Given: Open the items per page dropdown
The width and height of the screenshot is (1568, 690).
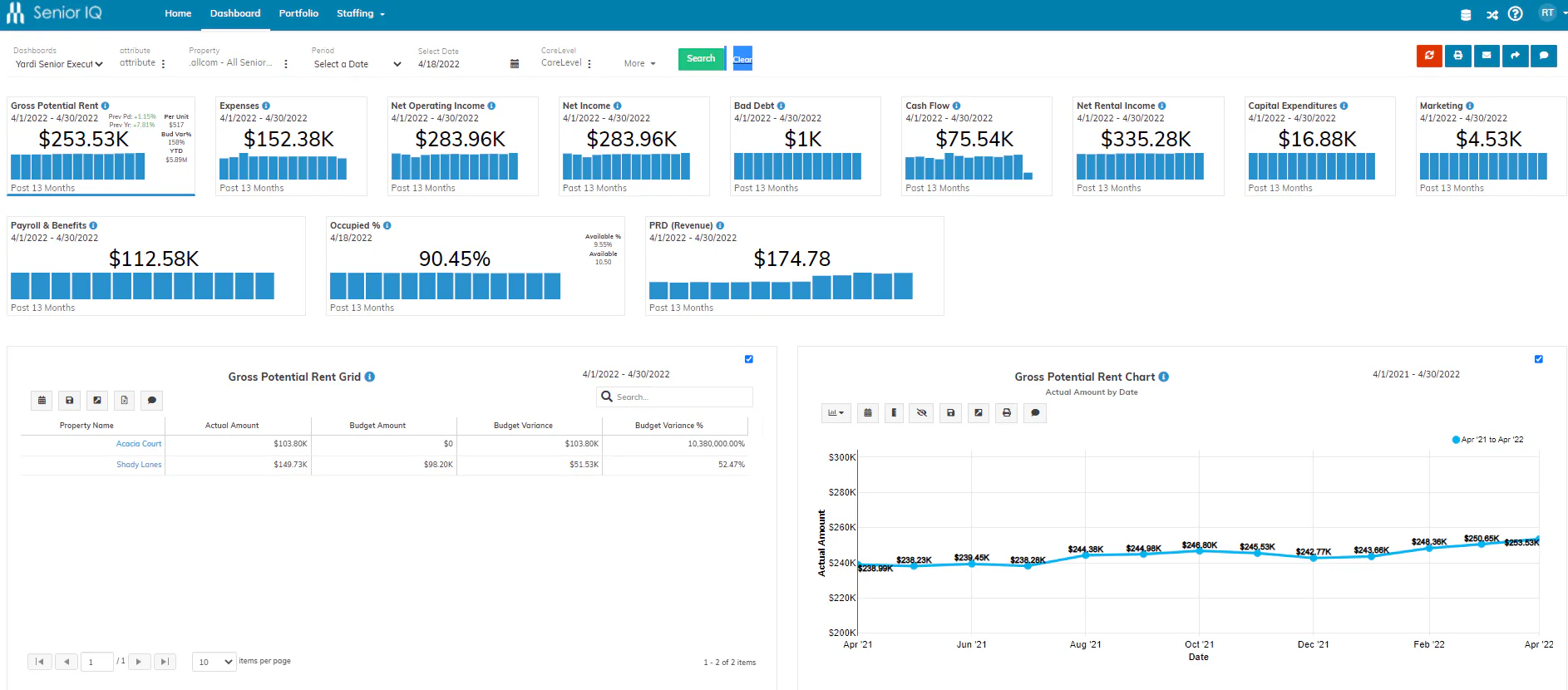Looking at the screenshot, I should (214, 662).
